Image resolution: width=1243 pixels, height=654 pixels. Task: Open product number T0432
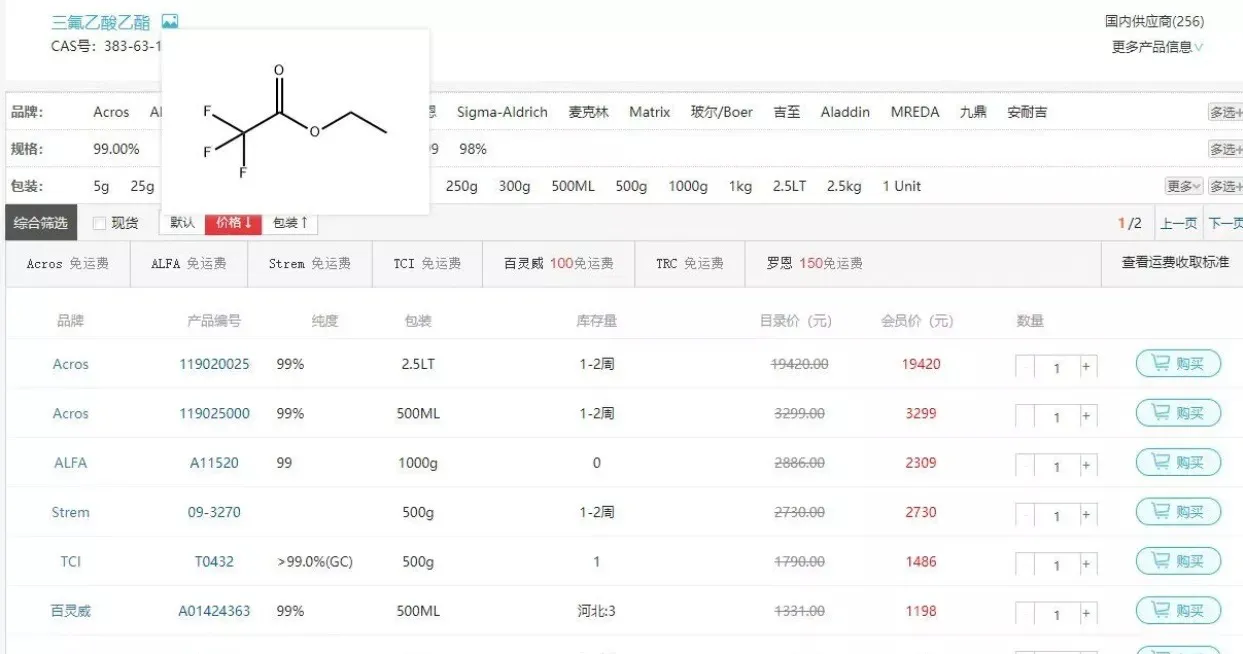(214, 562)
